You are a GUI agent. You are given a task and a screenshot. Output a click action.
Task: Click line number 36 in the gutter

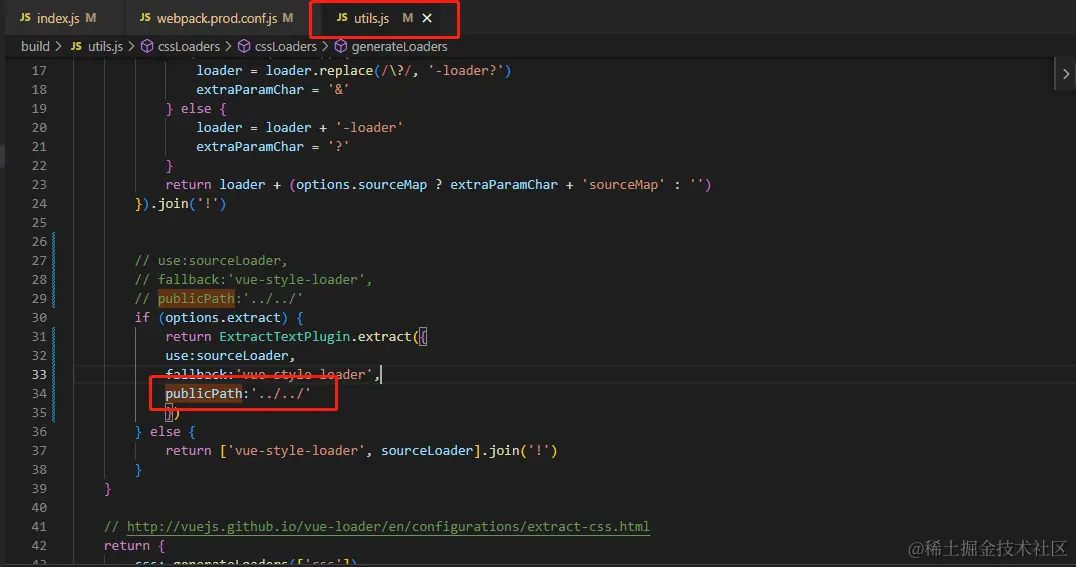(x=39, y=432)
